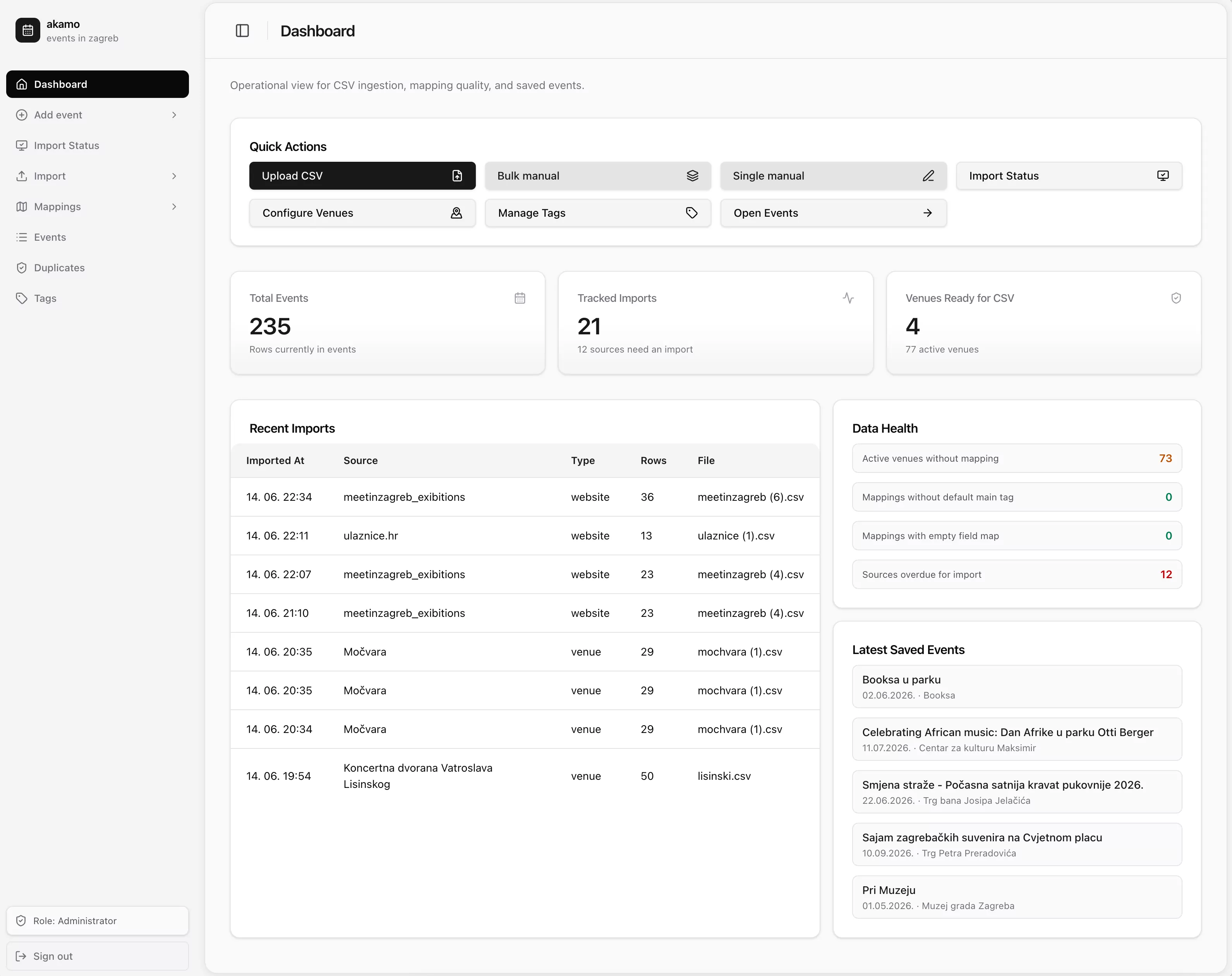
Task: Click the Import upload icon in sidebar
Action: point(22,176)
